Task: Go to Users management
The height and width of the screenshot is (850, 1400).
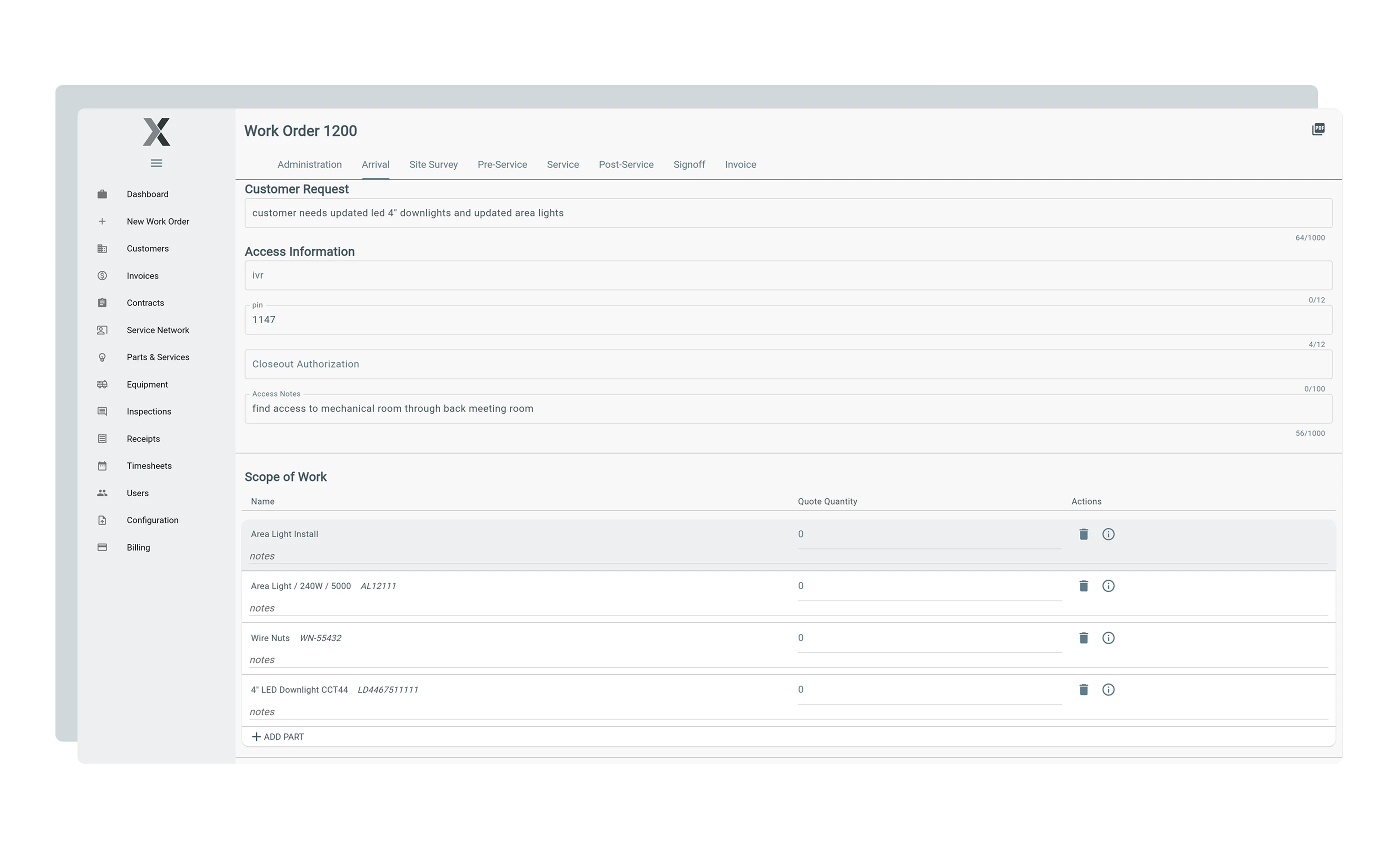Action: [137, 493]
